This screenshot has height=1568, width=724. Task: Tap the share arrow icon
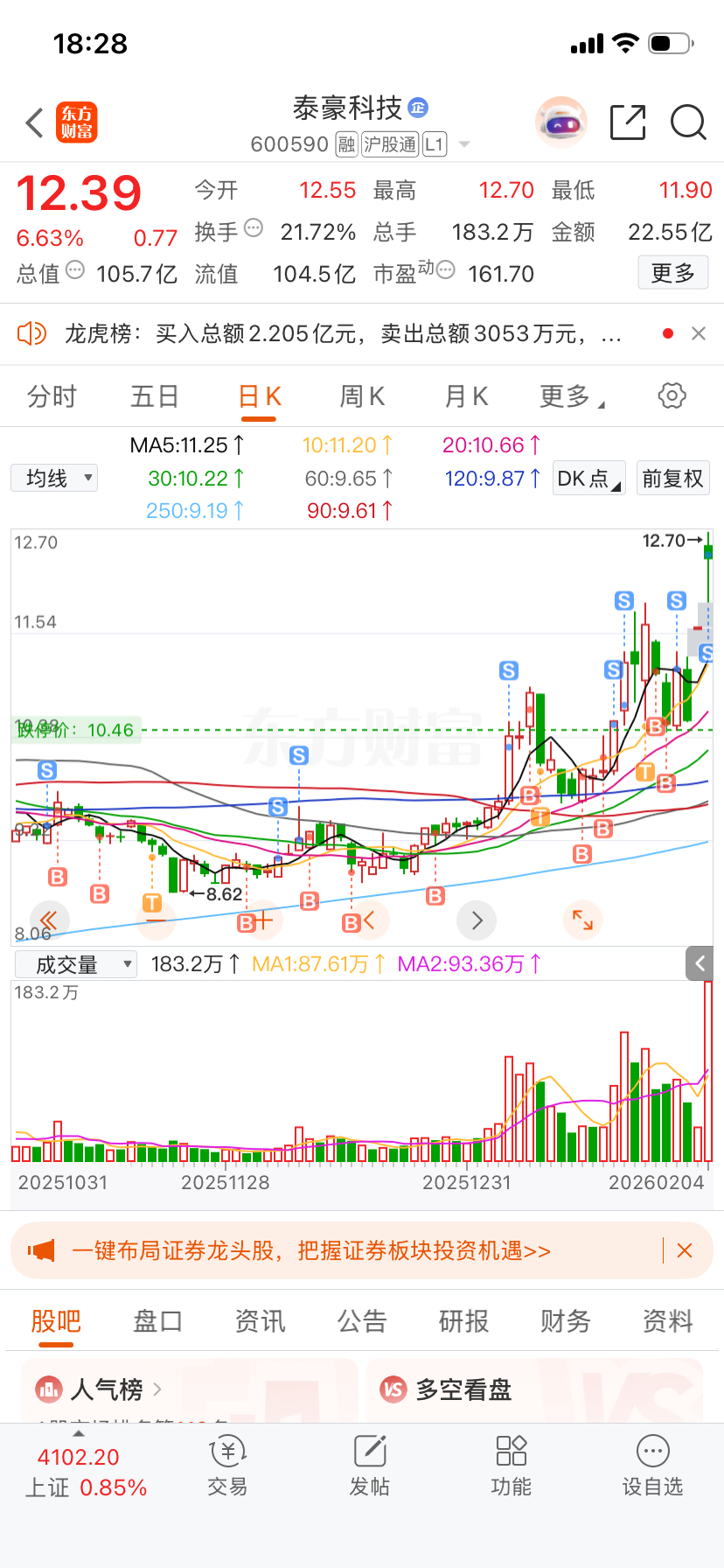pyautogui.click(x=628, y=122)
